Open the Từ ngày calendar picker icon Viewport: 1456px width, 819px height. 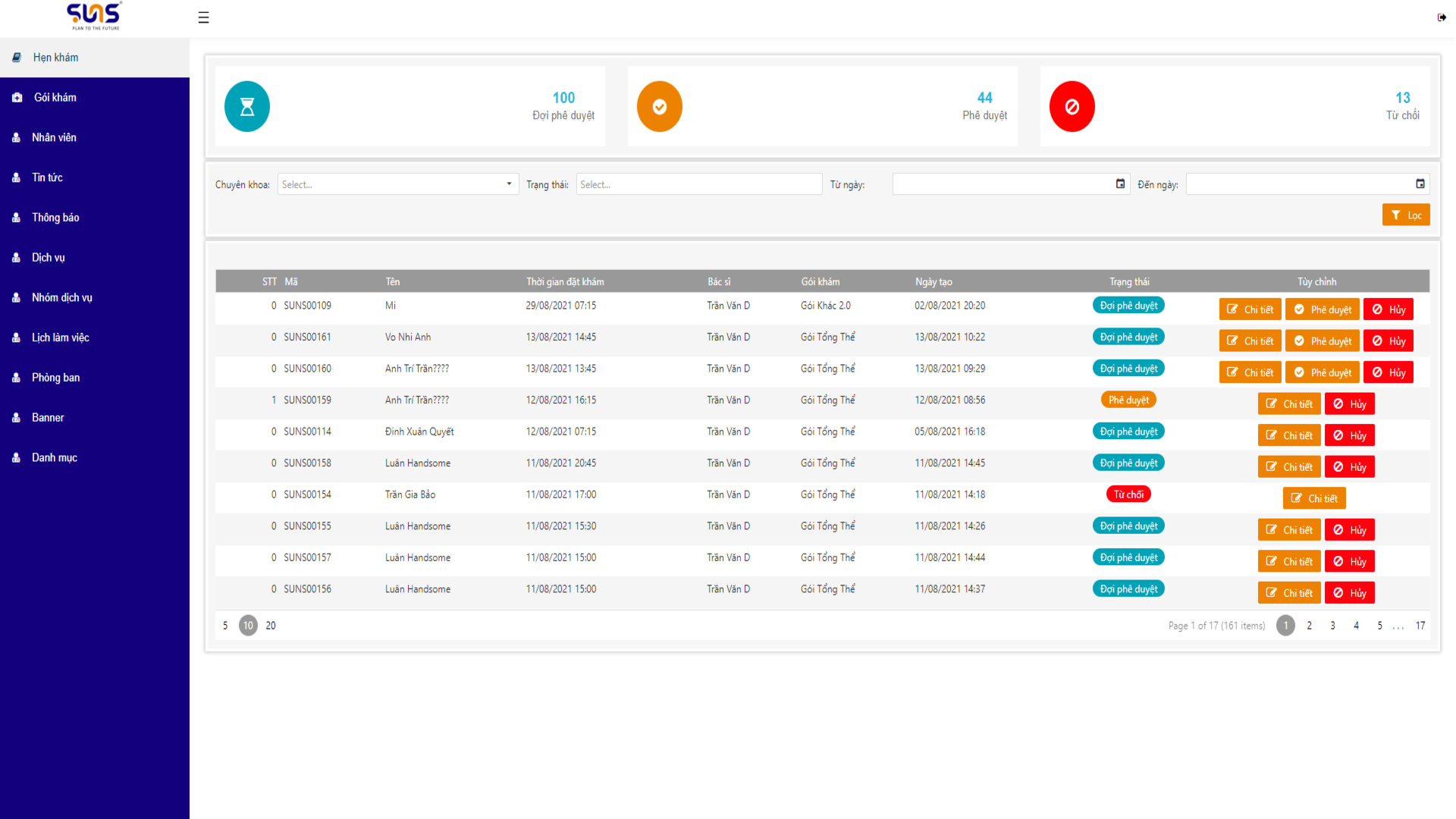point(1120,184)
